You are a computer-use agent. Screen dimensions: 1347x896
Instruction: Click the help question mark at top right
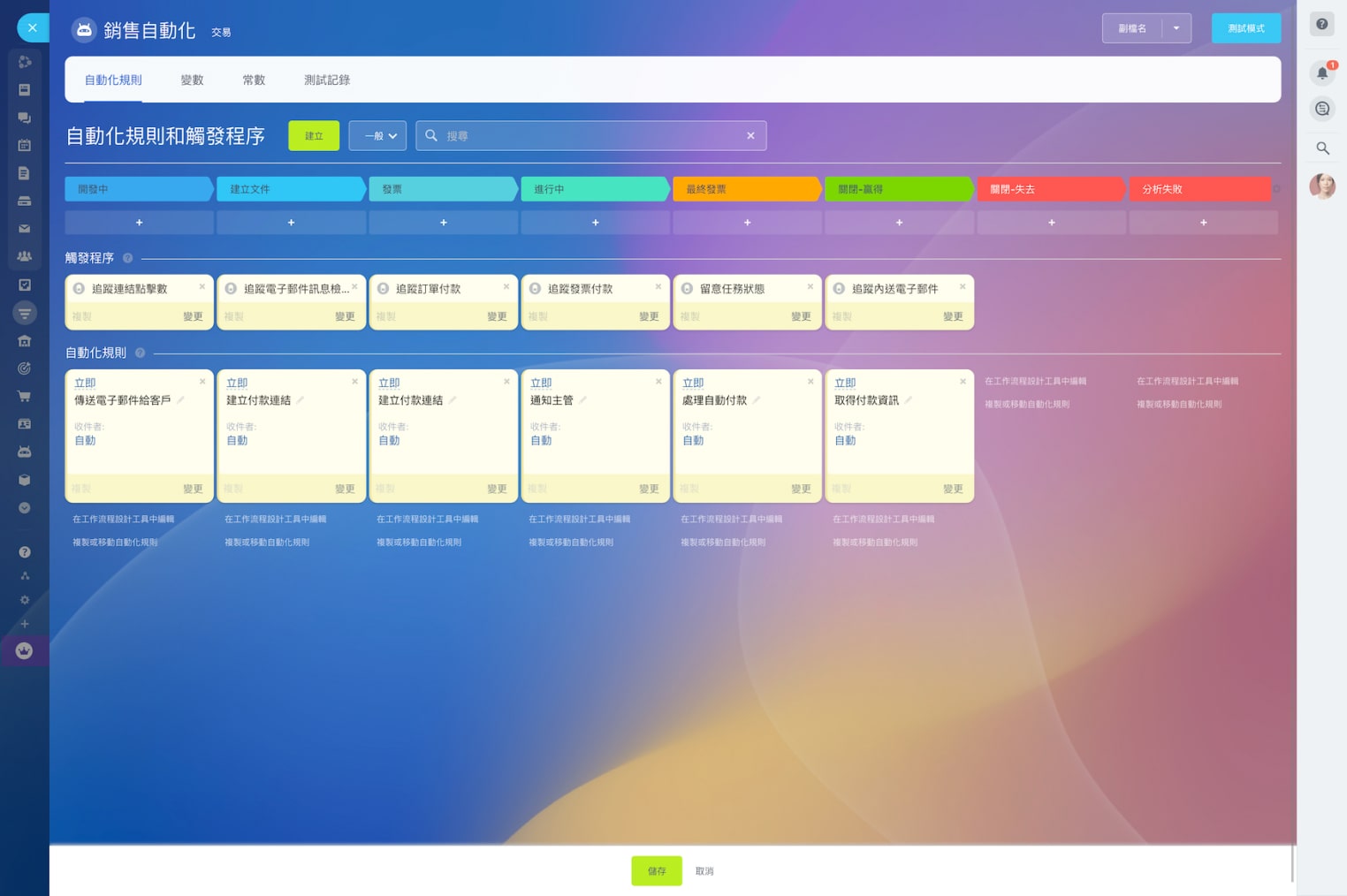(x=1322, y=25)
